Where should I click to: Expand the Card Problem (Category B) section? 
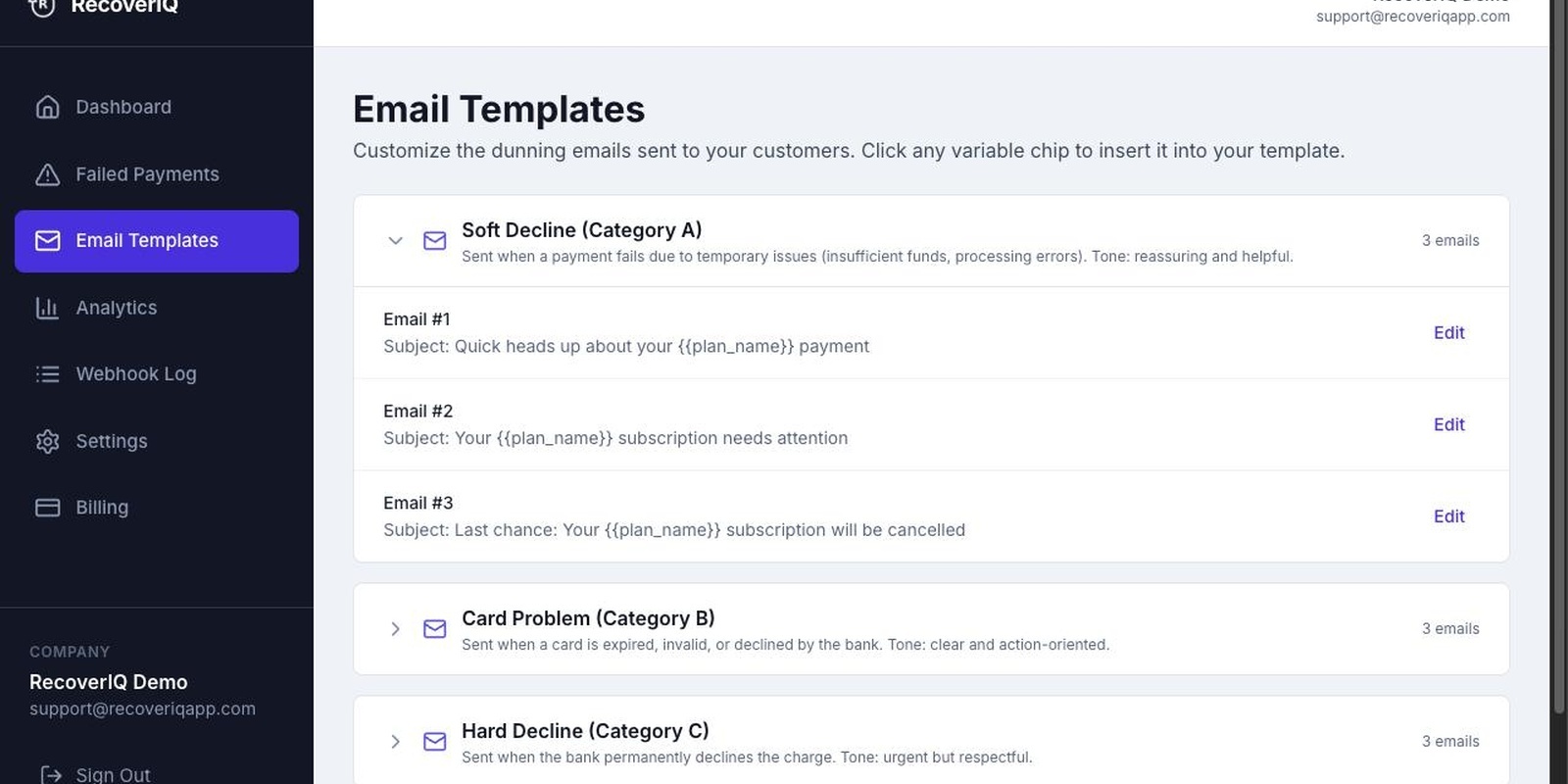pos(395,629)
